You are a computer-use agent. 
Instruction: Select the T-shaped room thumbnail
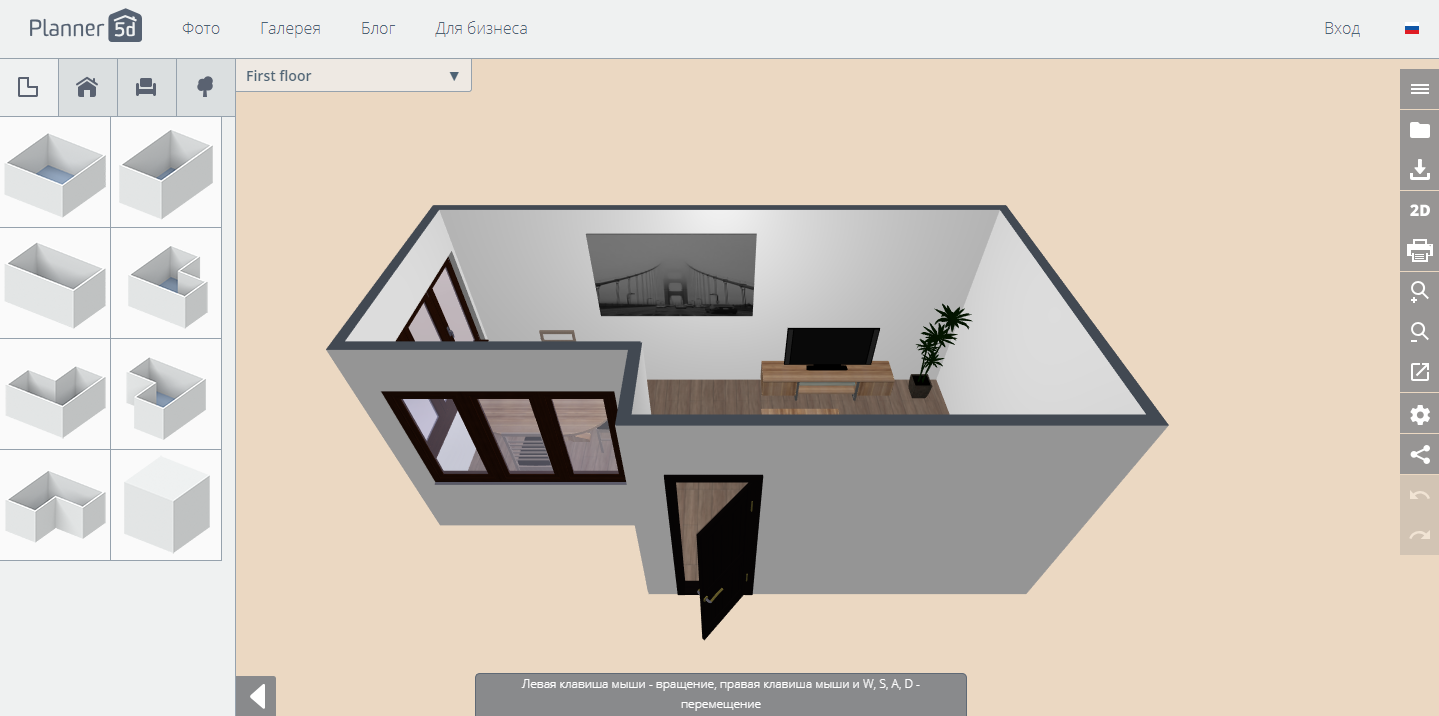[55, 506]
